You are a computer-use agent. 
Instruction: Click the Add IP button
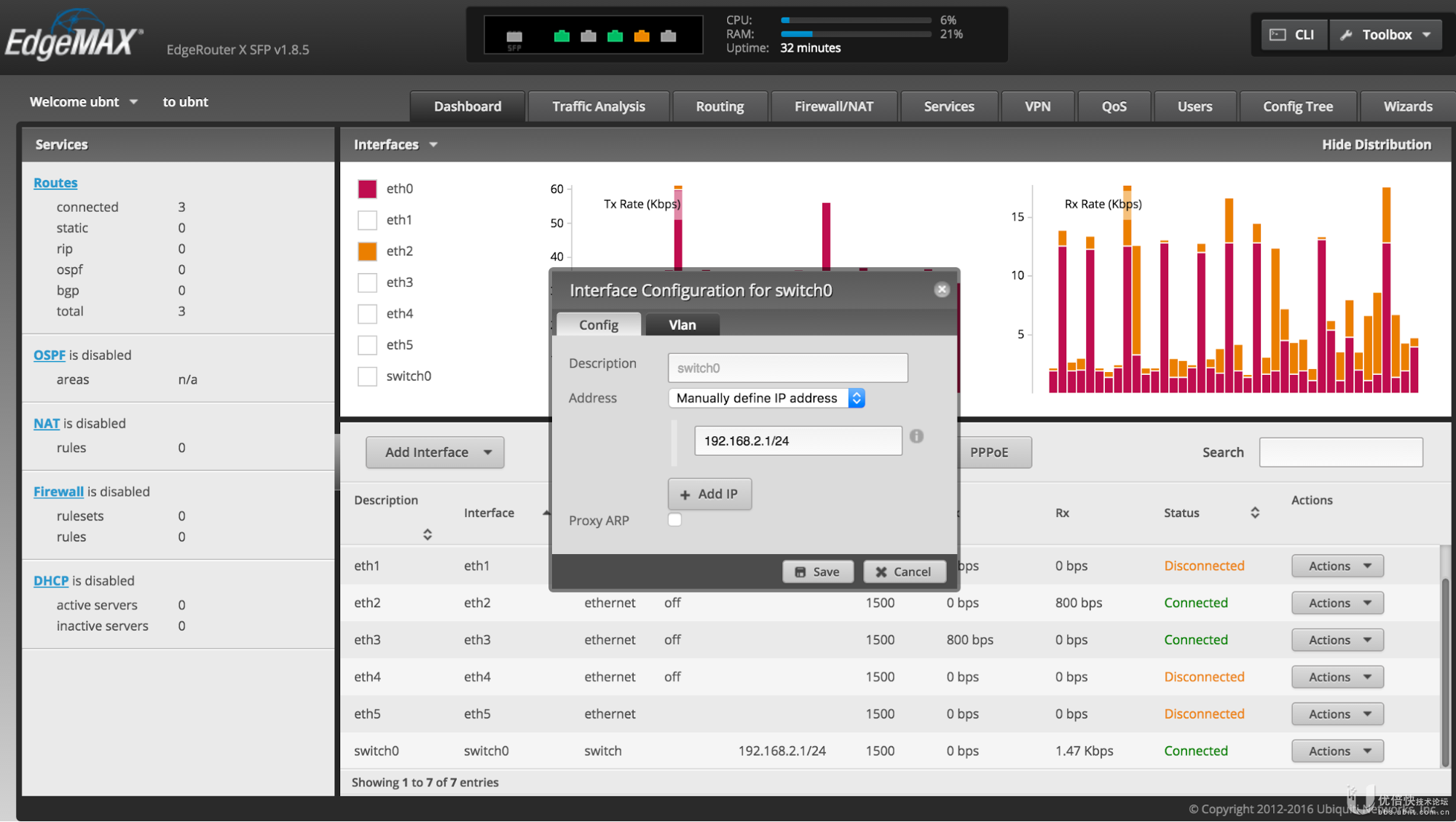709,494
